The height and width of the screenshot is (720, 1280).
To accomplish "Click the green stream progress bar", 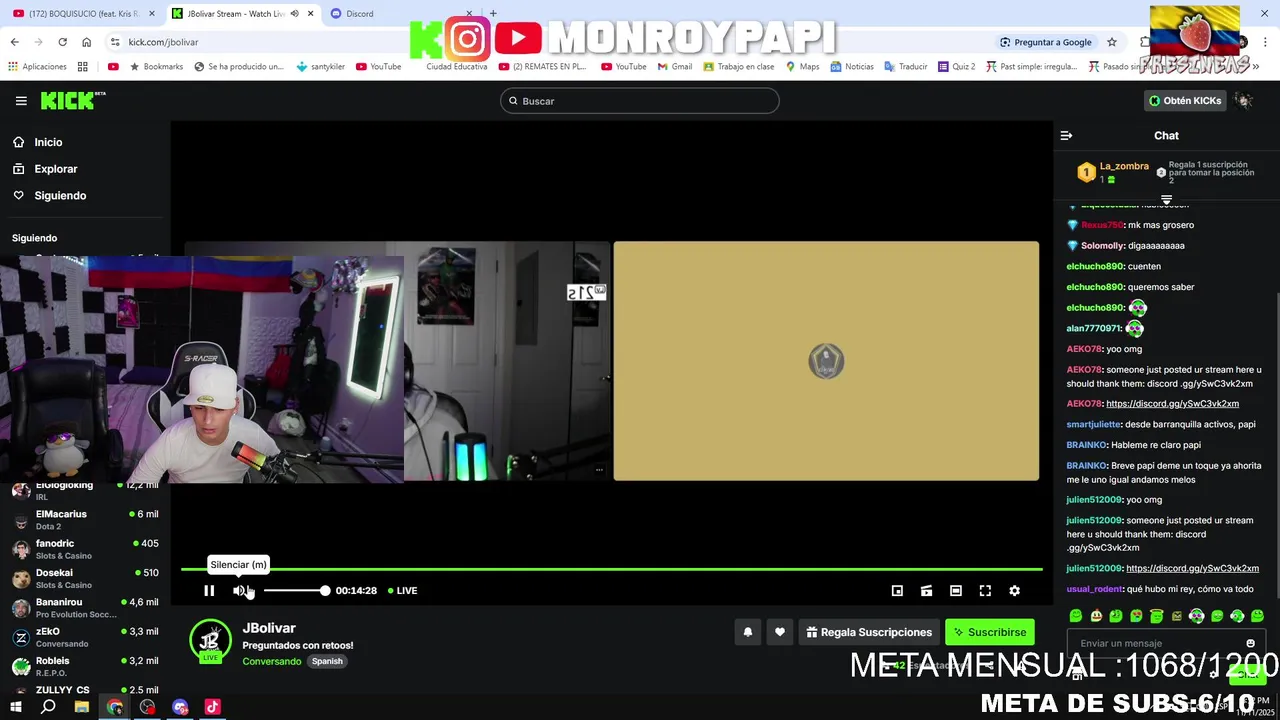I will click(611, 569).
